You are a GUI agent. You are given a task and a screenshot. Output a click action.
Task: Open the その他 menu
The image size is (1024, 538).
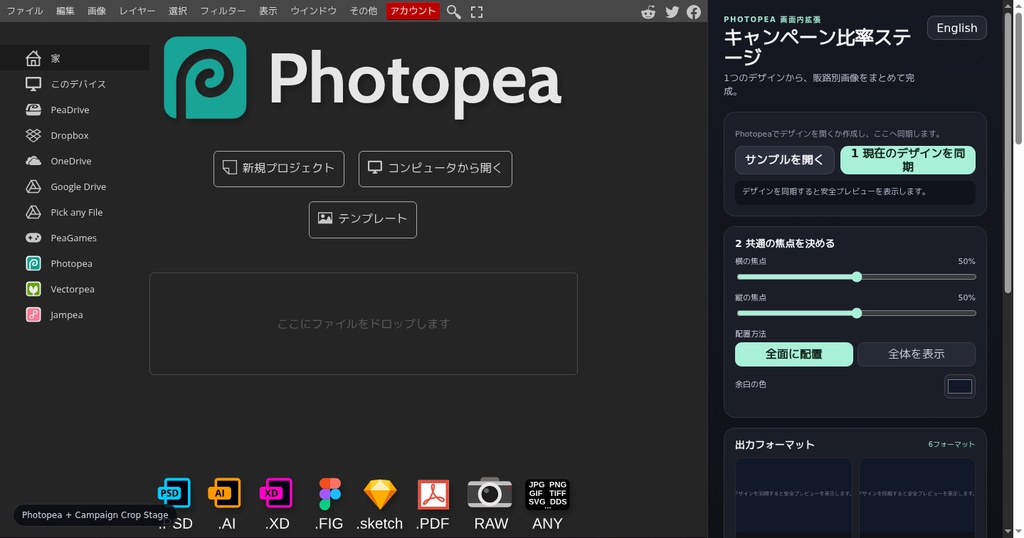[x=363, y=11]
